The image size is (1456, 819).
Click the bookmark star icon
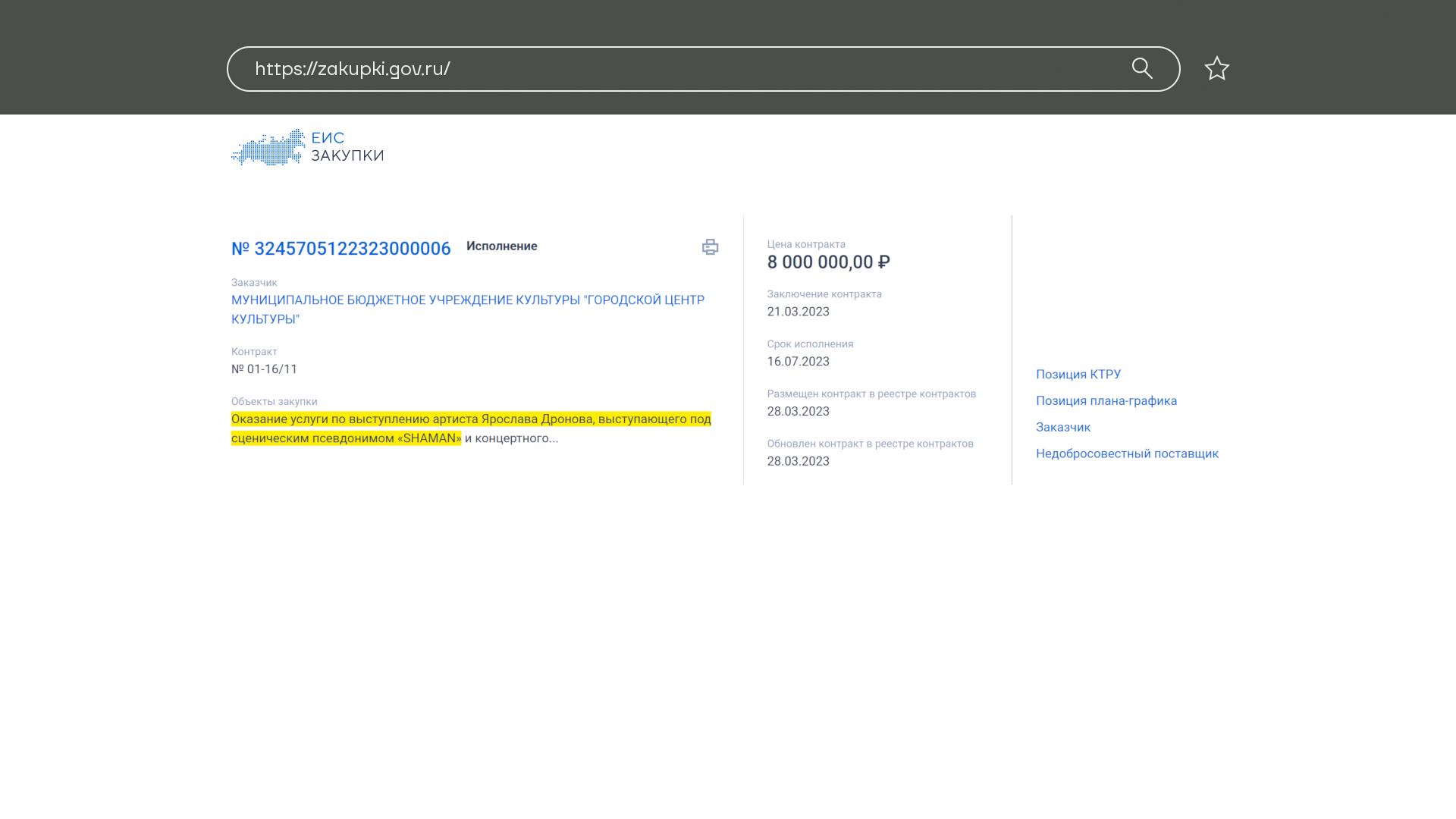[x=1216, y=69]
